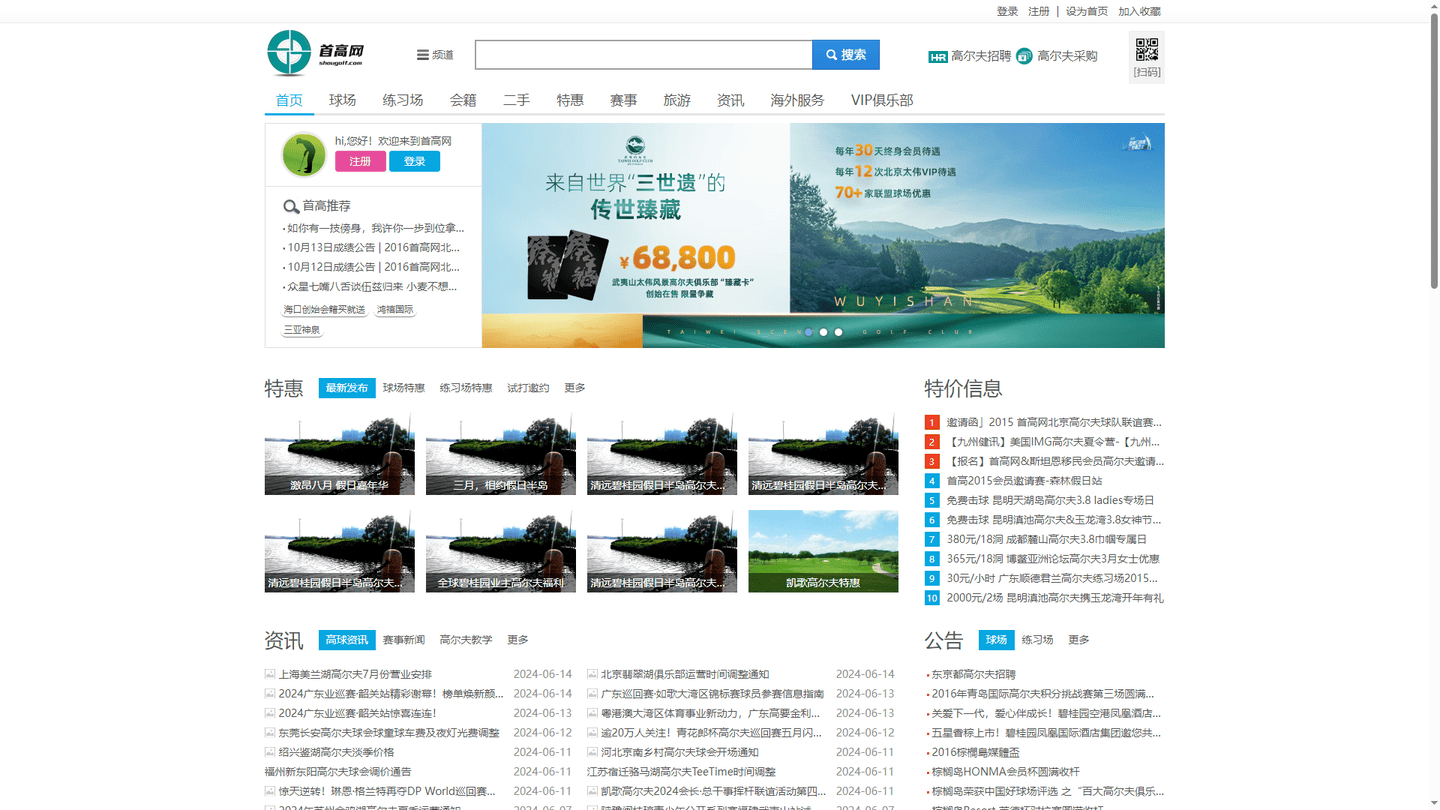
Task: Click the pink 注册 button
Action: [360, 161]
